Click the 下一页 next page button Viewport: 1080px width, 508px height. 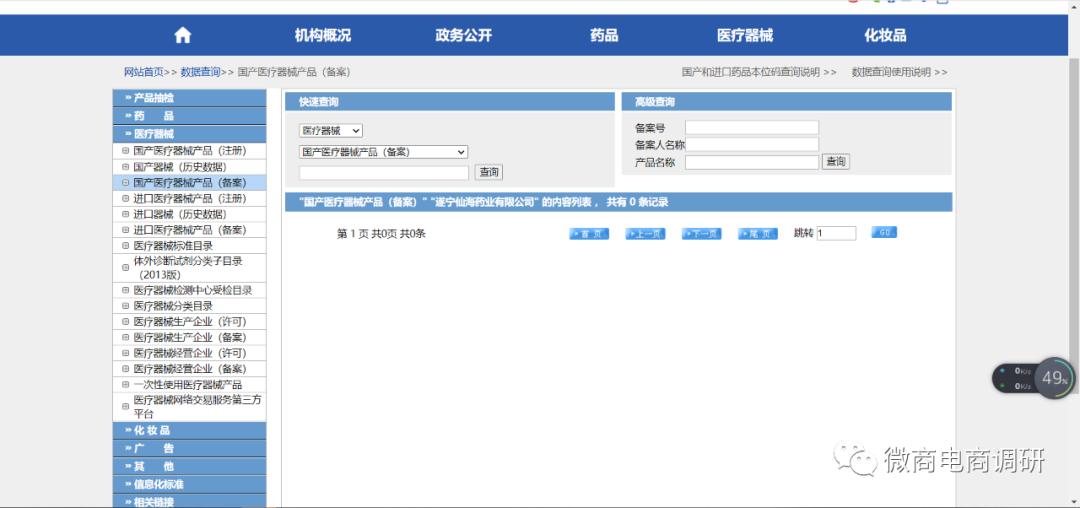coord(701,234)
